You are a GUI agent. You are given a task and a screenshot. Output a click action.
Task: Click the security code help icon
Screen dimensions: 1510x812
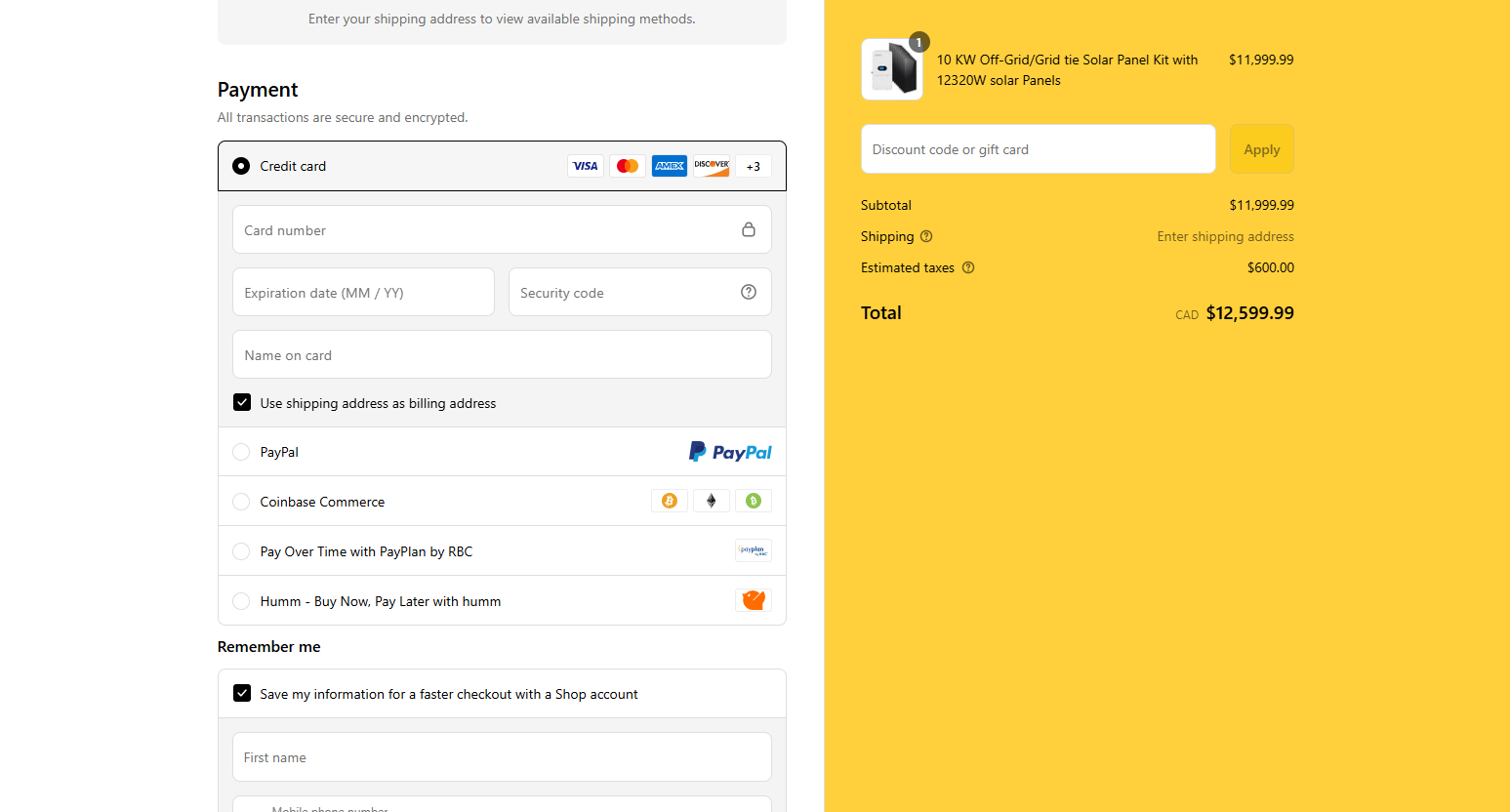749,292
